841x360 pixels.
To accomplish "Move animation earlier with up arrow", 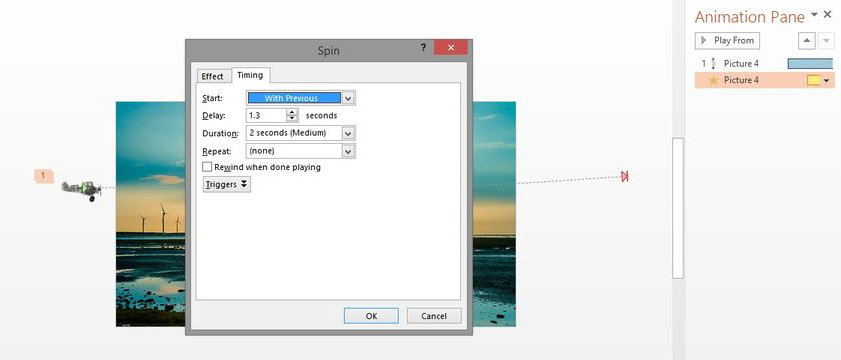I will pos(807,41).
